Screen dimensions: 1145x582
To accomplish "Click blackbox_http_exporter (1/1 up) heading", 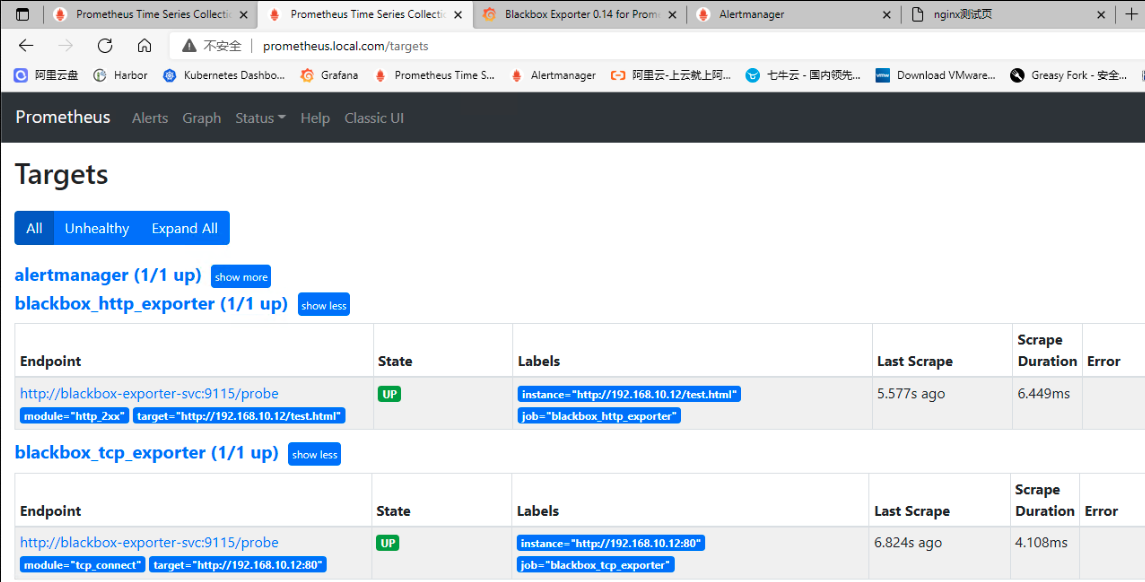I will (151, 304).
